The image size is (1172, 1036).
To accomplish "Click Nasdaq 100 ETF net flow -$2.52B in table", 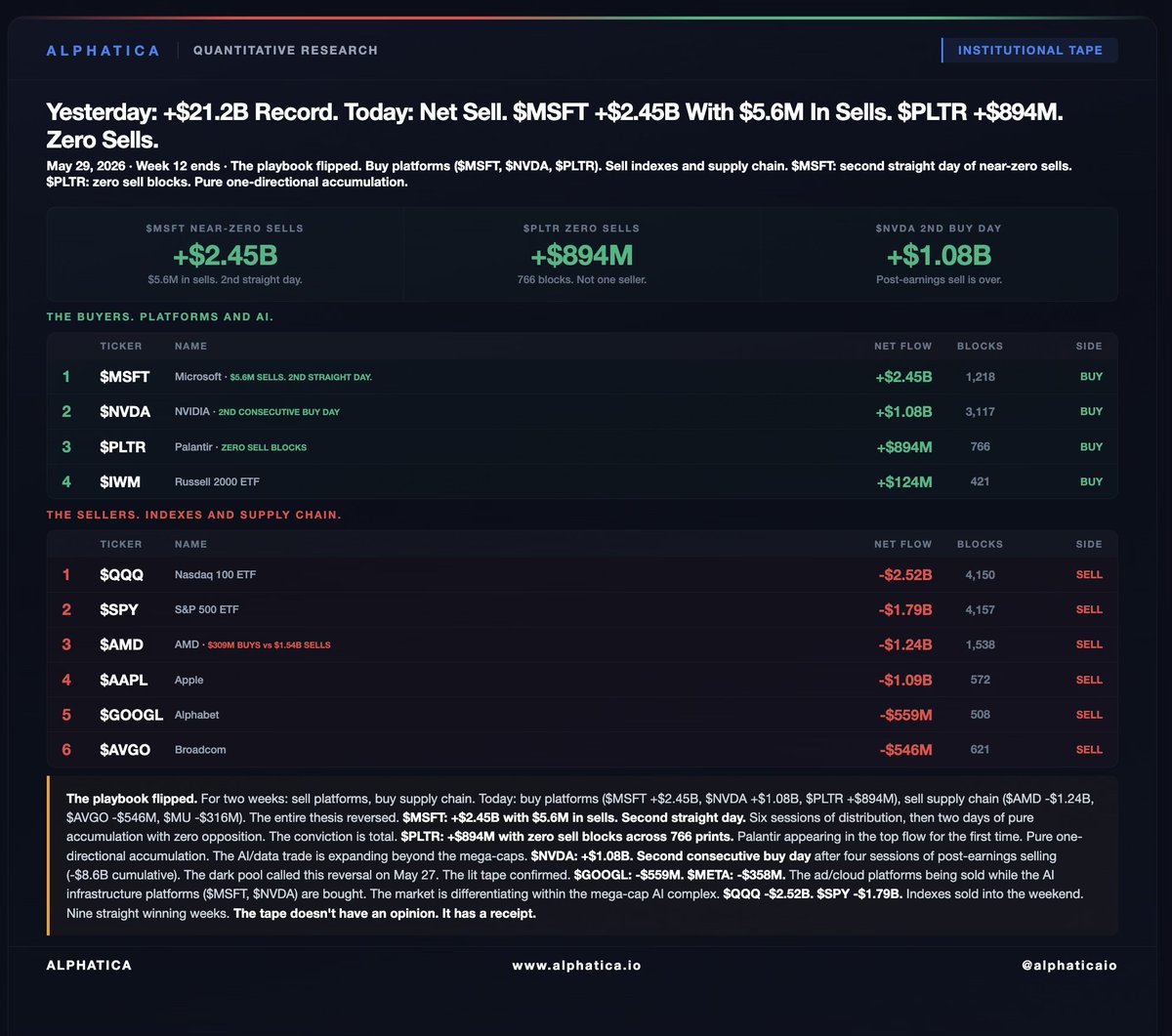I will (x=905, y=575).
